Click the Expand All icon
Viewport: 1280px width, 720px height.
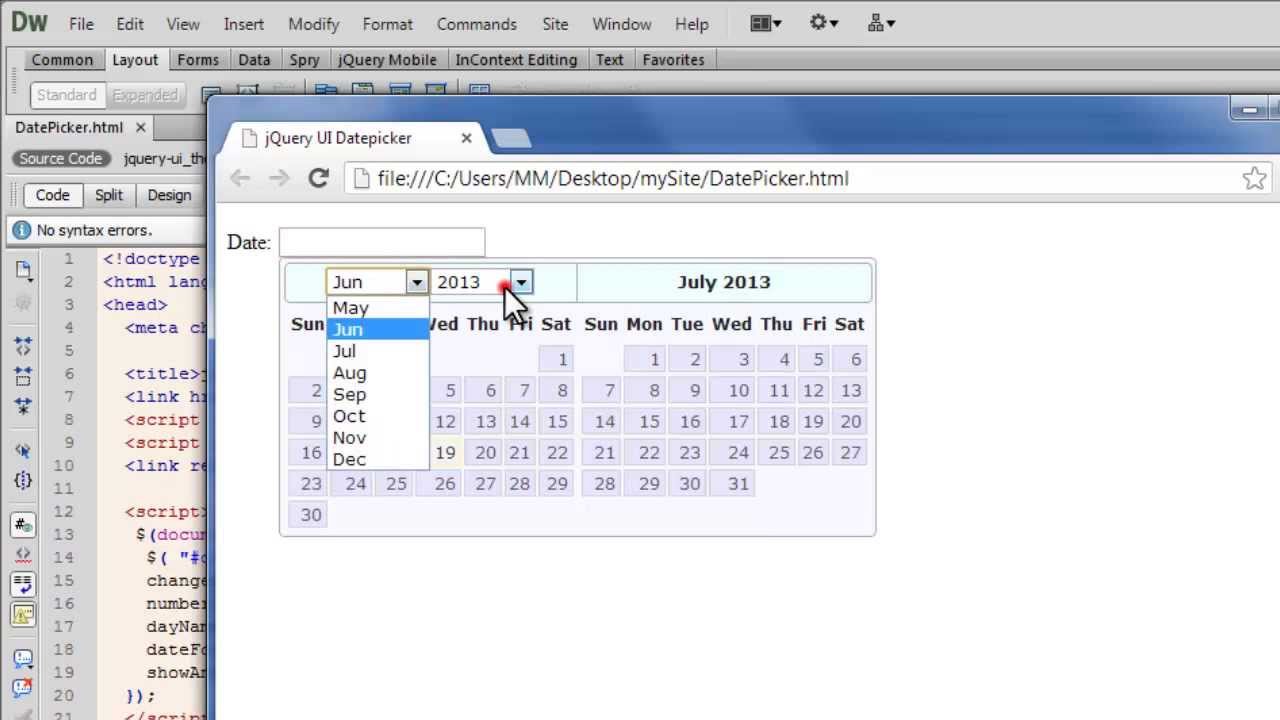pyautogui.click(x=23, y=407)
